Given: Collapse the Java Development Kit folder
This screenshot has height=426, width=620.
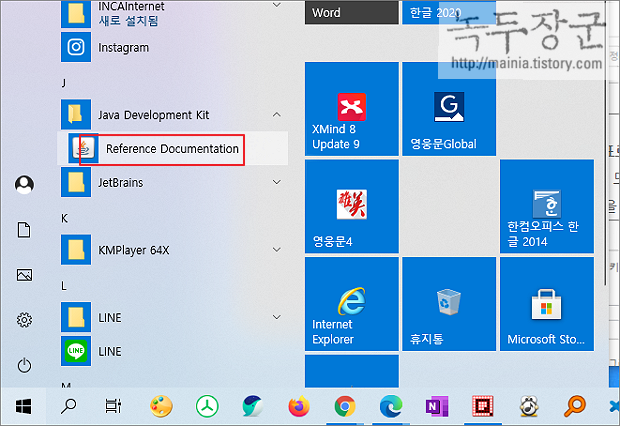Looking at the screenshot, I should 277,115.
